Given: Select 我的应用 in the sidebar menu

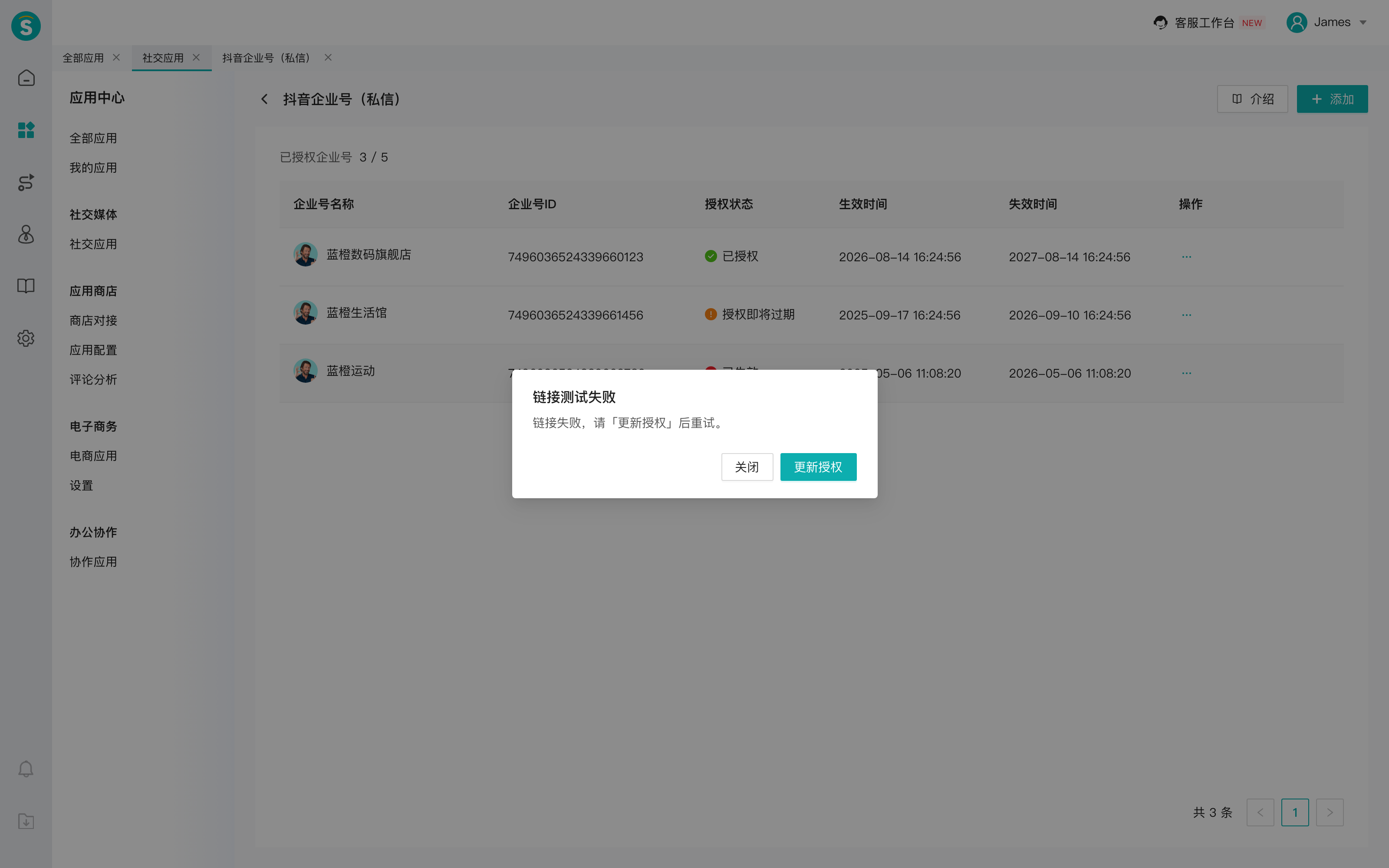Looking at the screenshot, I should tap(93, 168).
